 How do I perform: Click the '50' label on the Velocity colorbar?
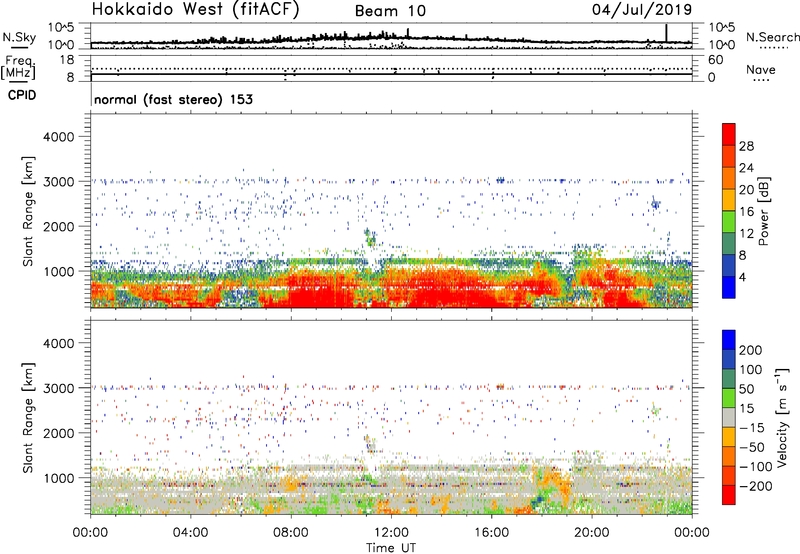tap(746, 389)
